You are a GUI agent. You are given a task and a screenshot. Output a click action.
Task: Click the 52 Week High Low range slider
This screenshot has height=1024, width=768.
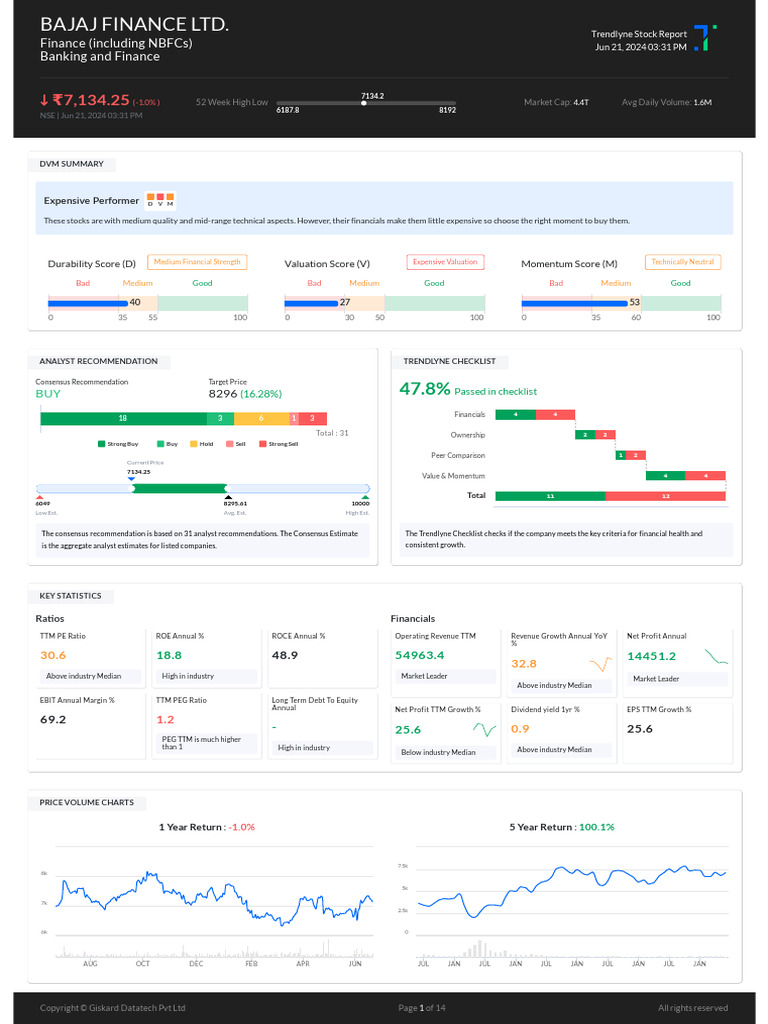tap(366, 103)
